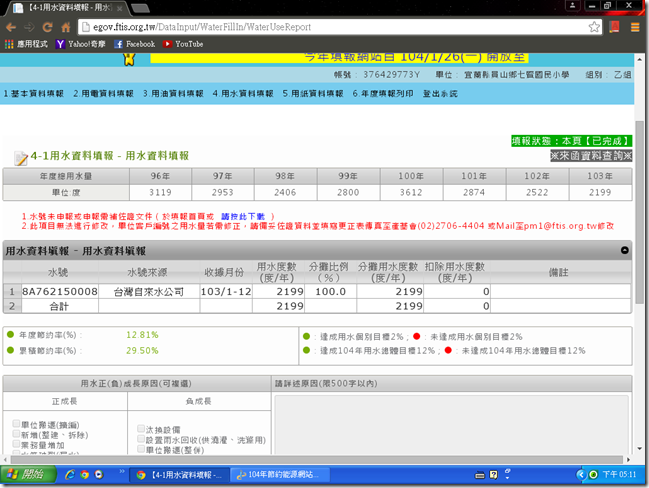Click the horizontal scrollbar right arrow
The image size is (649, 488).
click(629, 459)
